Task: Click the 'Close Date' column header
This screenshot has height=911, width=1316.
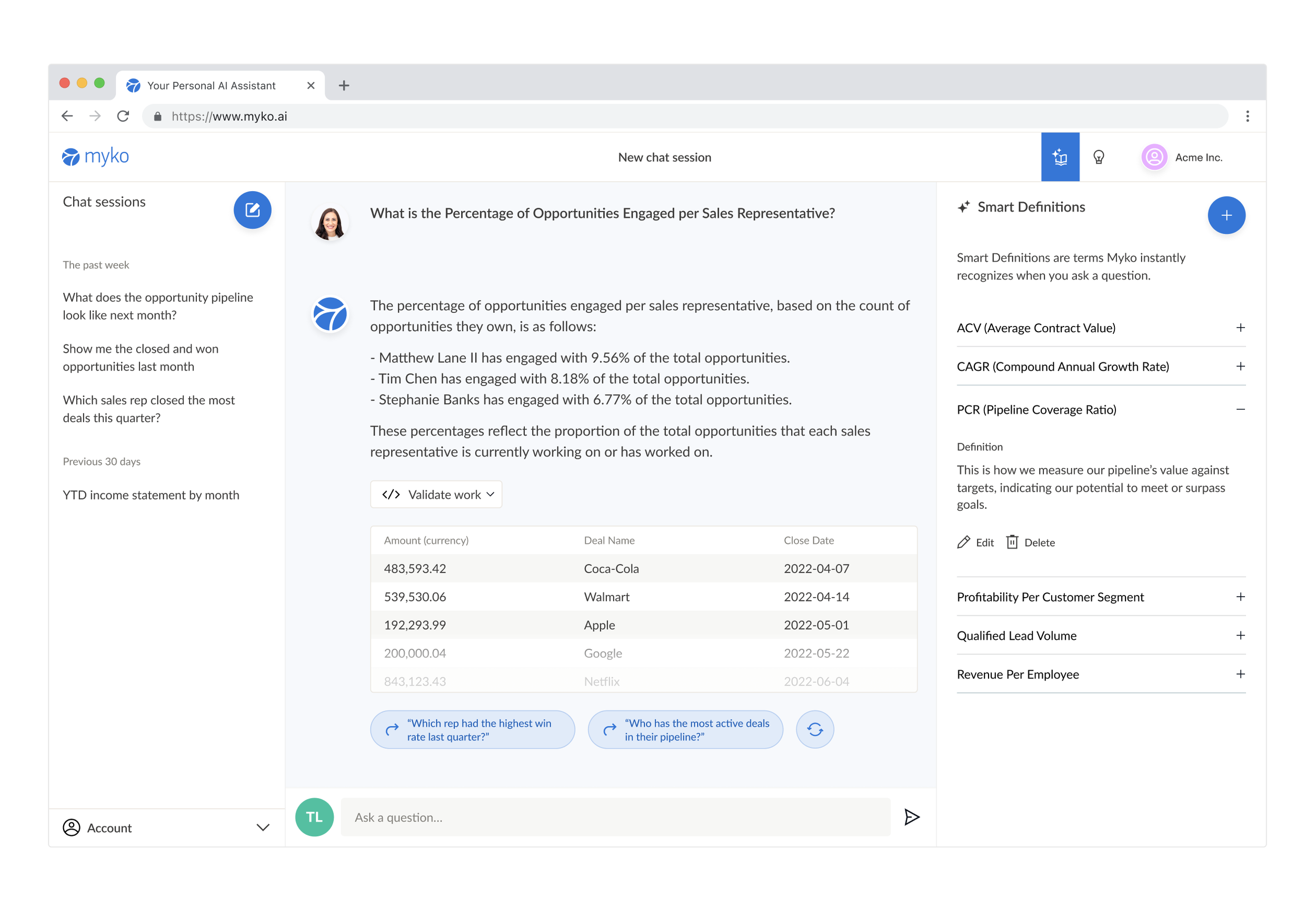Action: (809, 541)
